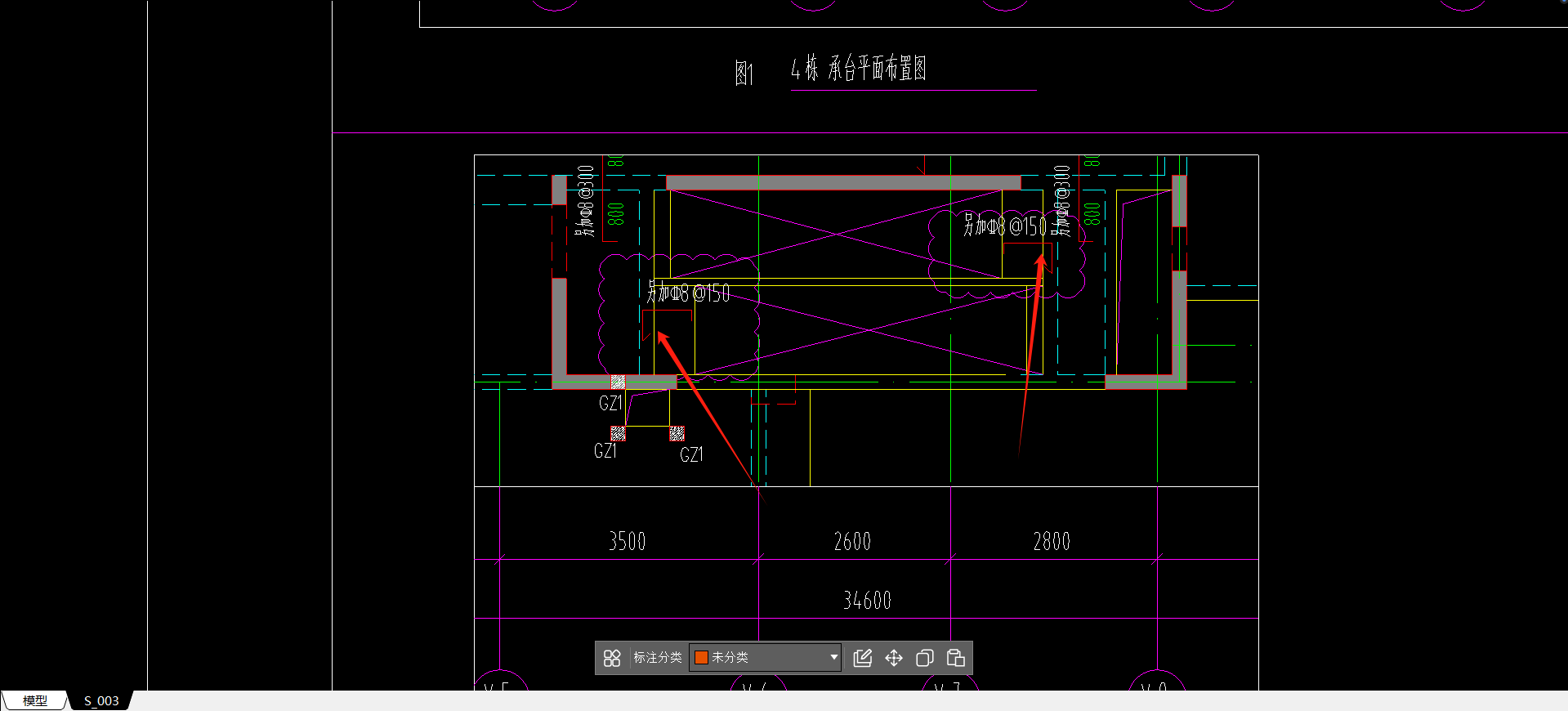
Task: Open the annotation category grid icon
Action: (612, 658)
